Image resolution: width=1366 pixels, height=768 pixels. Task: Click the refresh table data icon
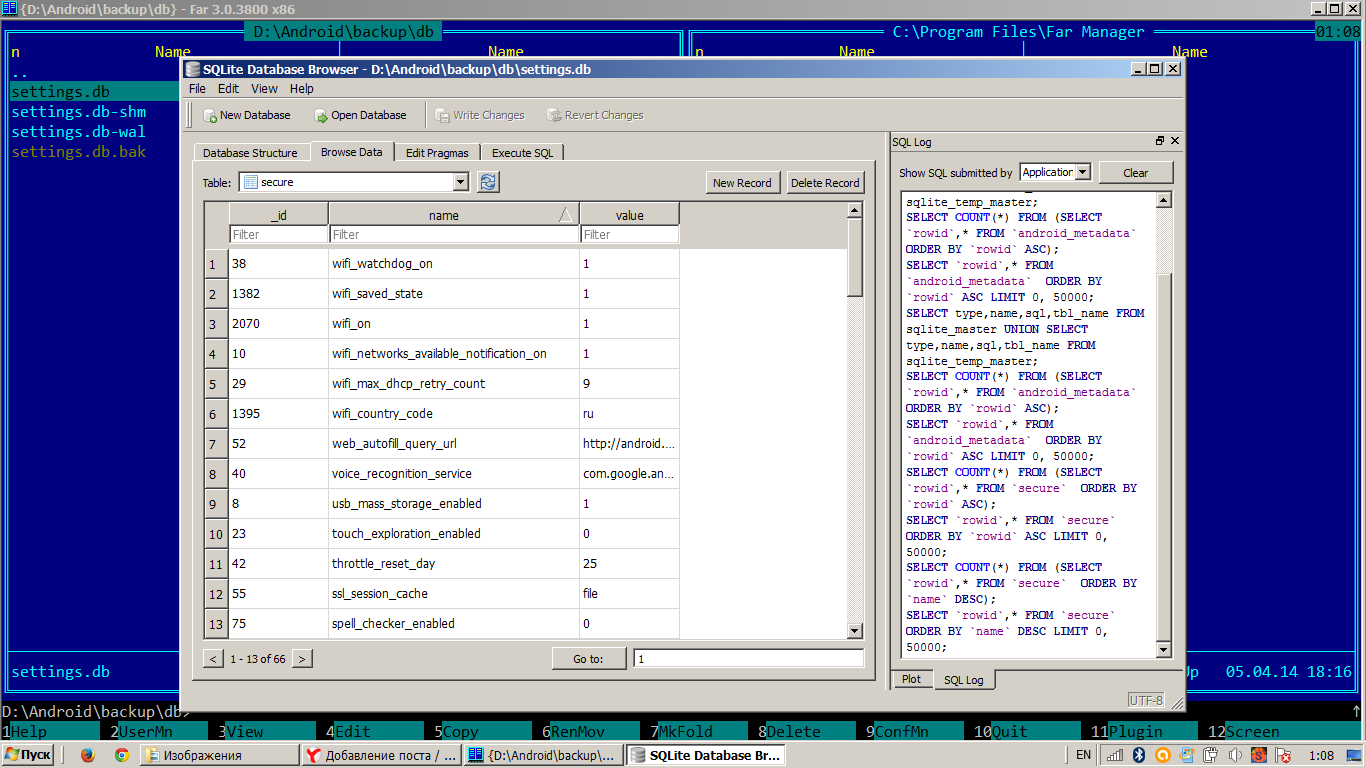(488, 182)
